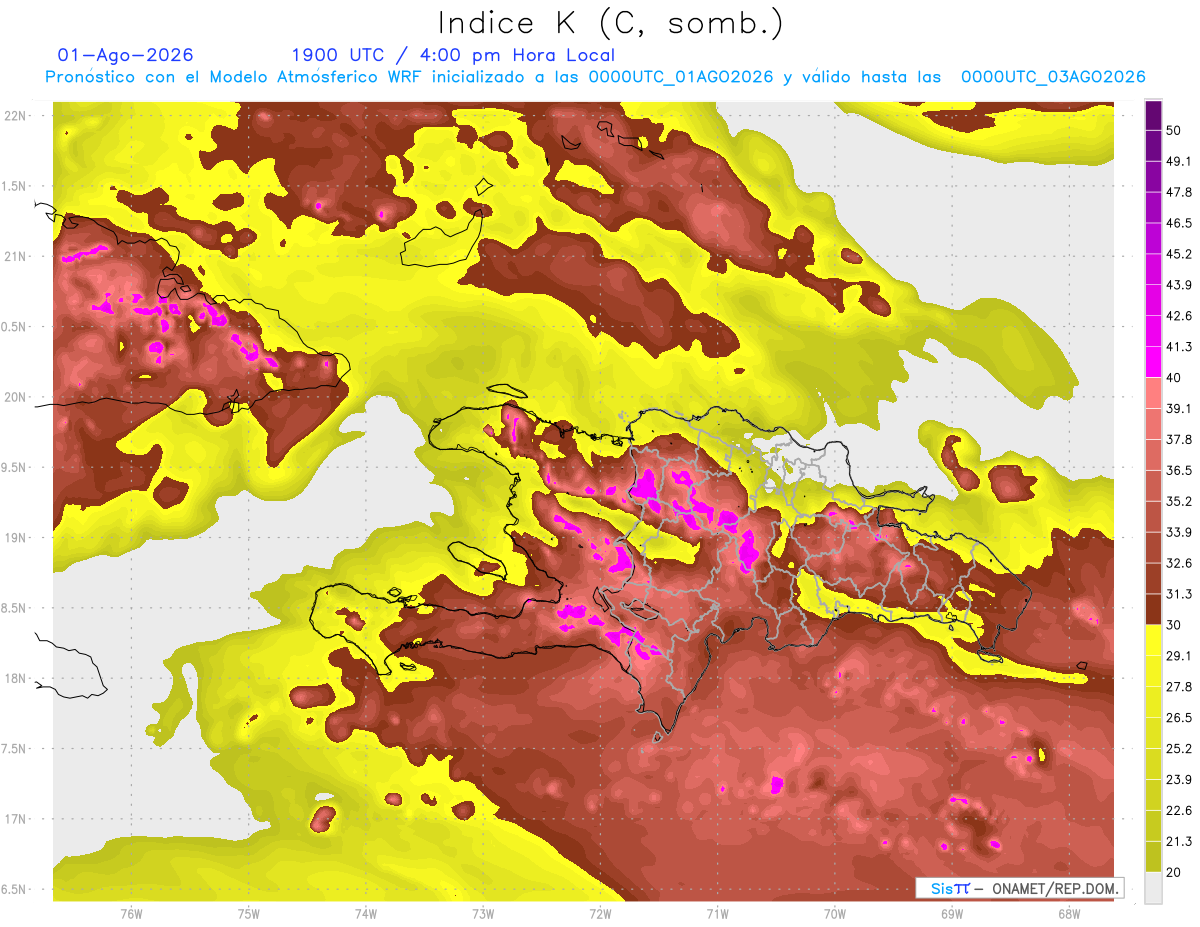
Task: Click the colorbar value '43.9'
Action: [x=1178, y=285]
